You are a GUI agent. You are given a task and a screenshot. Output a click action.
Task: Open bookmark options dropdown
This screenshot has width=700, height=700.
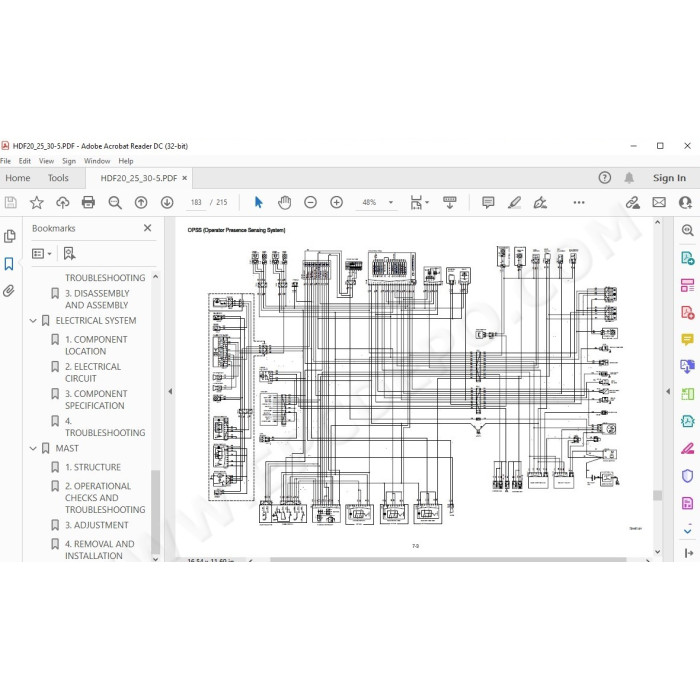pos(42,254)
